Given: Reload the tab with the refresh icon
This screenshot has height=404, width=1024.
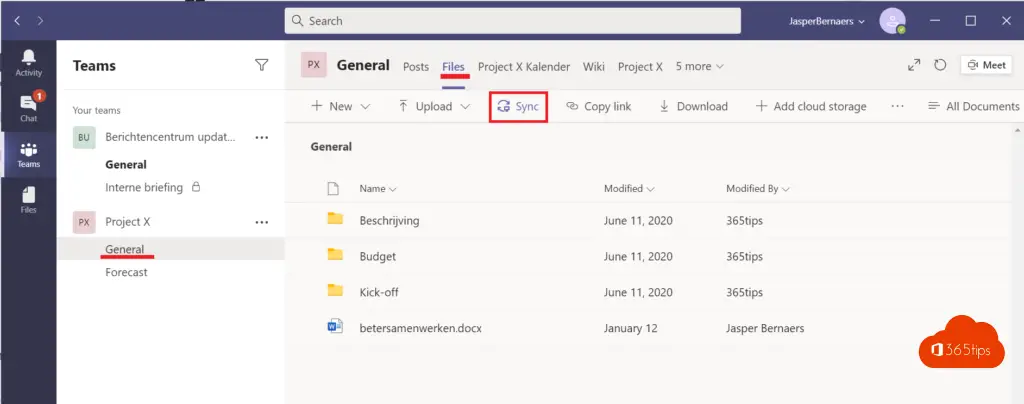Looking at the screenshot, I should [940, 65].
